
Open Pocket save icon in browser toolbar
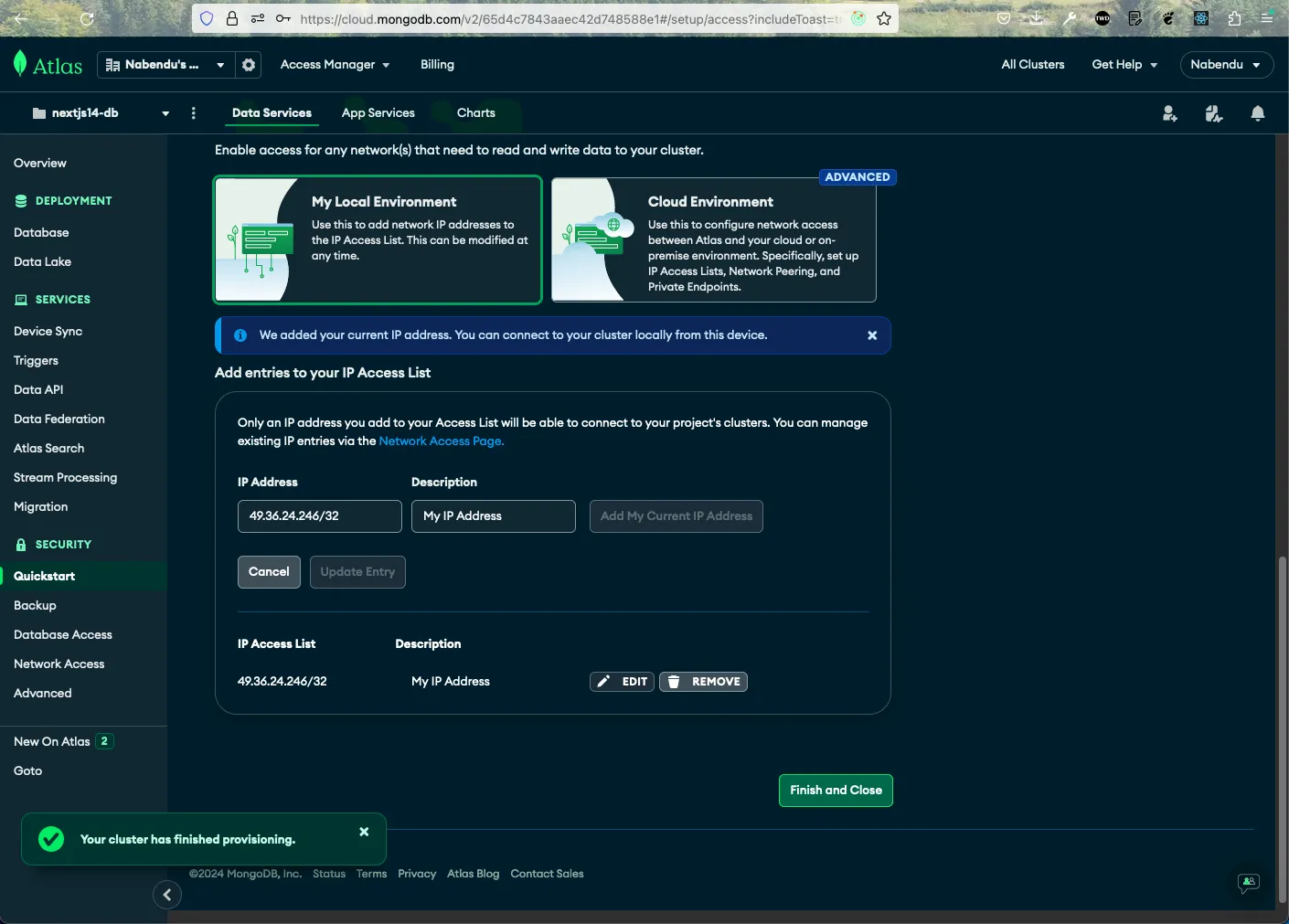pyautogui.click(x=1004, y=18)
